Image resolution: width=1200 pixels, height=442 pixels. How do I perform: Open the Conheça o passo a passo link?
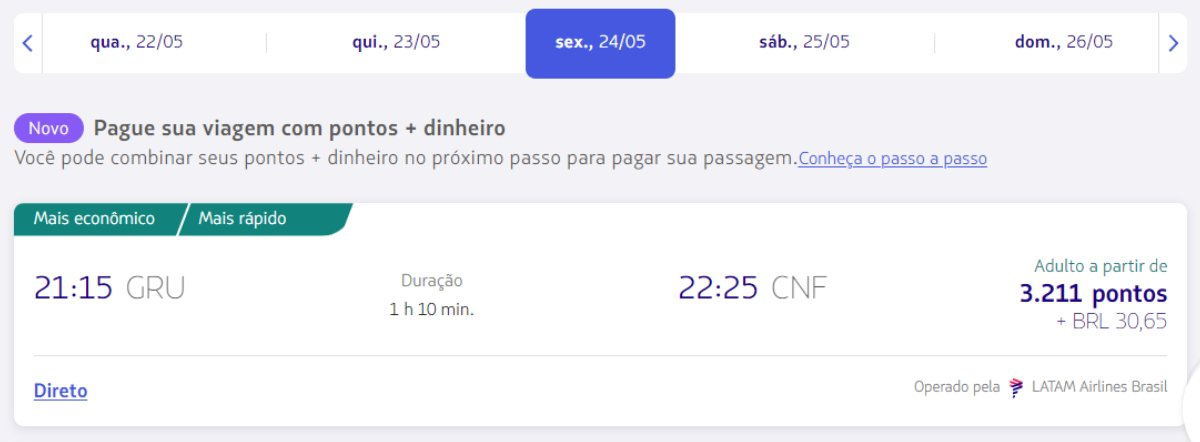tap(892, 159)
